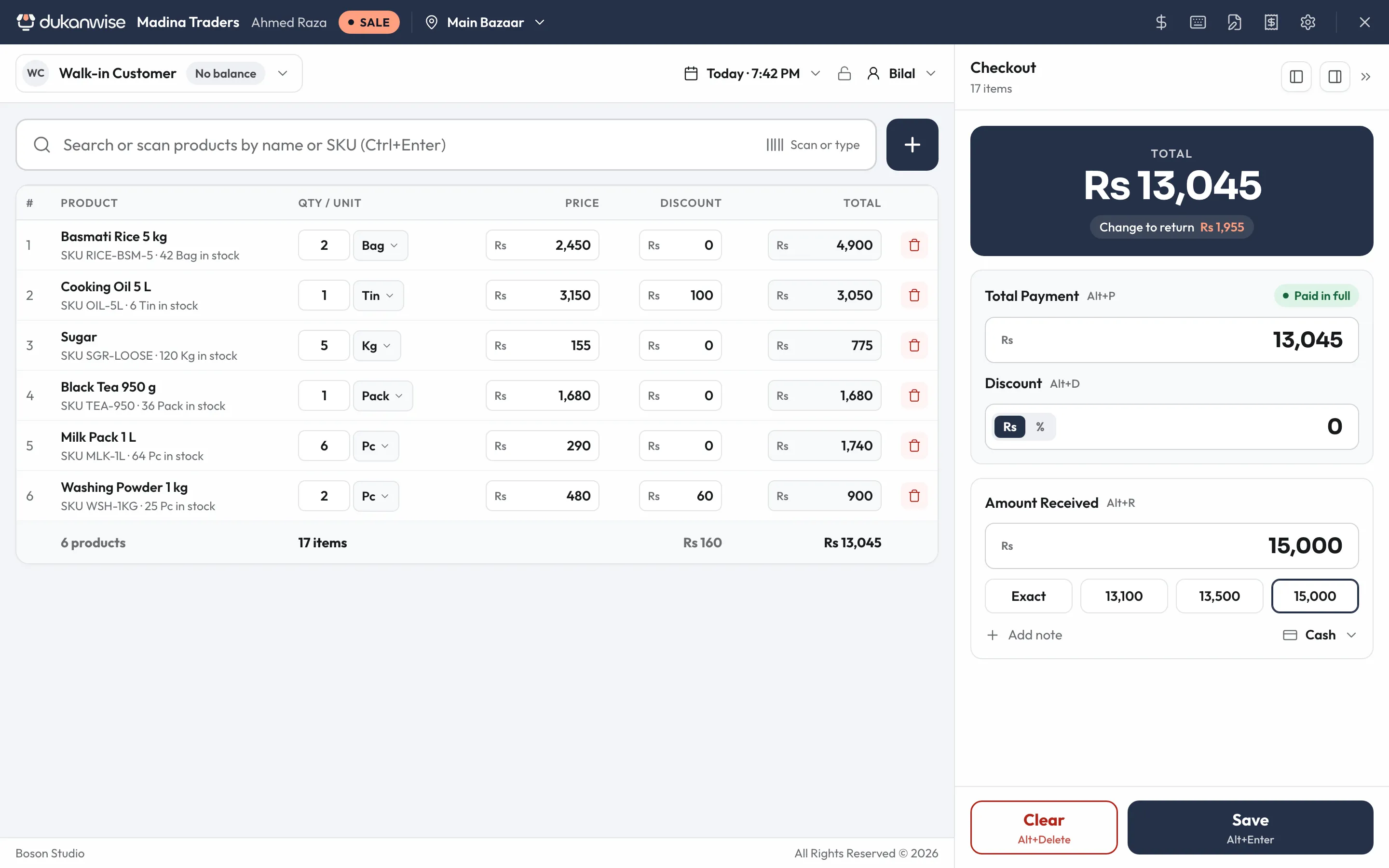Image resolution: width=1389 pixels, height=868 pixels.
Task: Collapse checkout panel with double chevron
Action: (1365, 76)
